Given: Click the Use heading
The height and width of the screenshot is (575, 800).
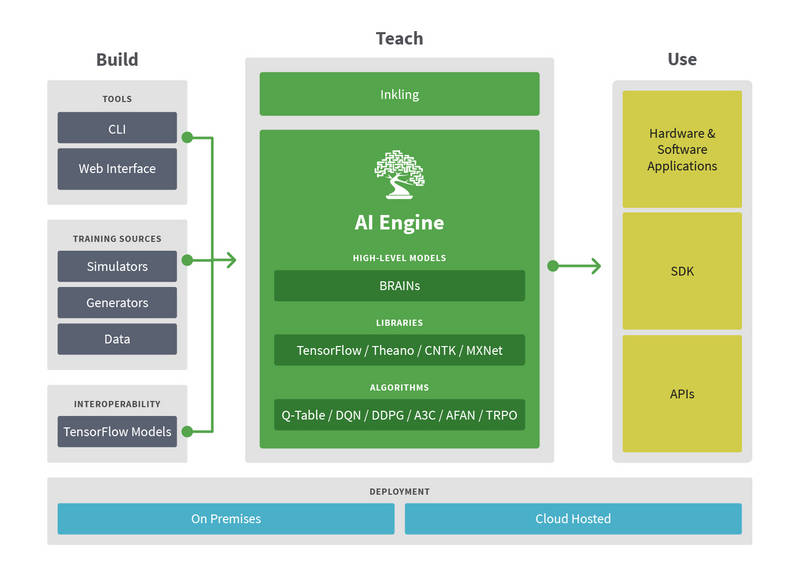Looking at the screenshot, I should 682,59.
